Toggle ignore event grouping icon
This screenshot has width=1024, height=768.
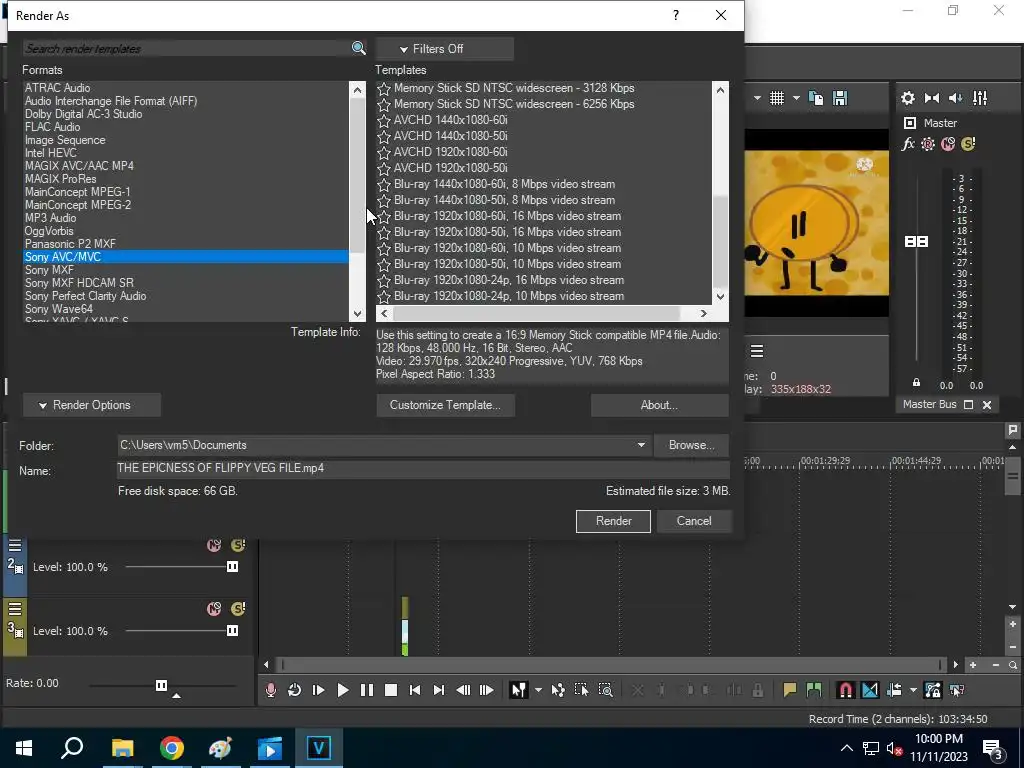coord(957,690)
